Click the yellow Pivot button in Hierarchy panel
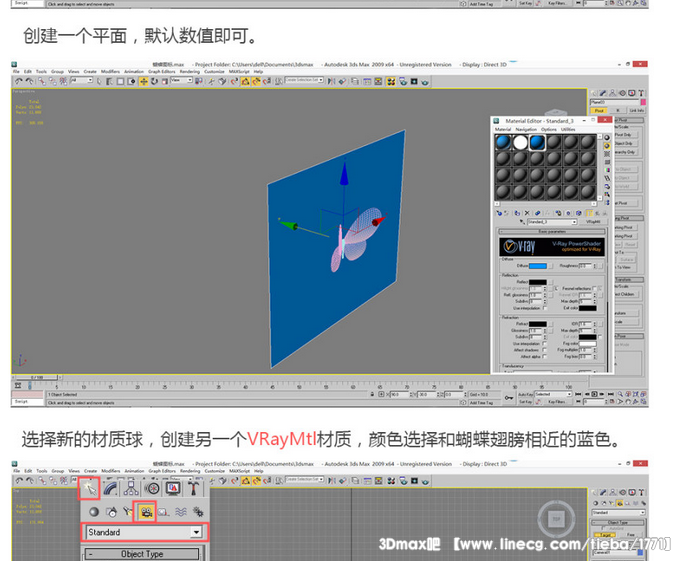Screen dimensions: 700x561 point(599,110)
